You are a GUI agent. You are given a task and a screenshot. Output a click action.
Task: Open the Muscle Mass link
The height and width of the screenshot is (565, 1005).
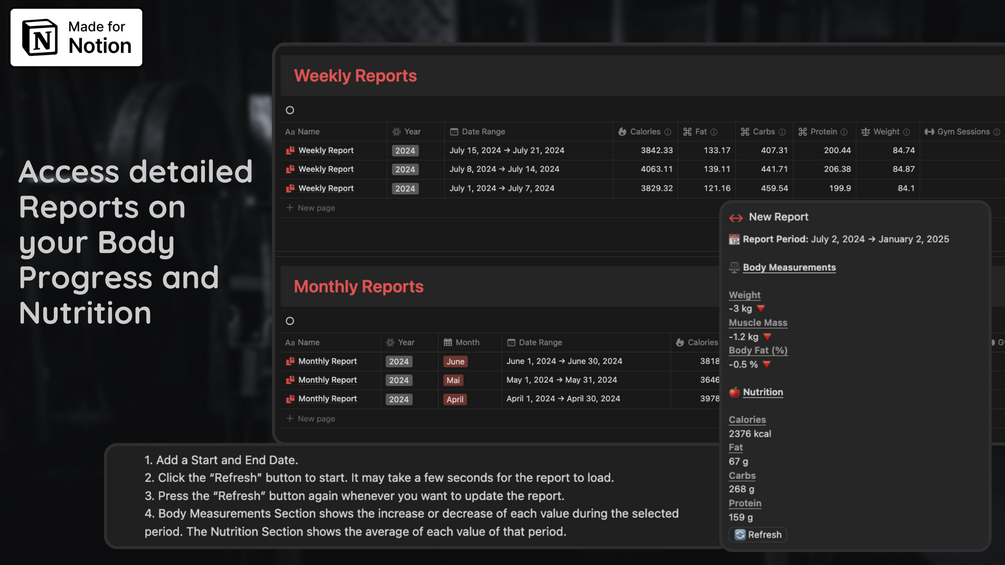(758, 323)
